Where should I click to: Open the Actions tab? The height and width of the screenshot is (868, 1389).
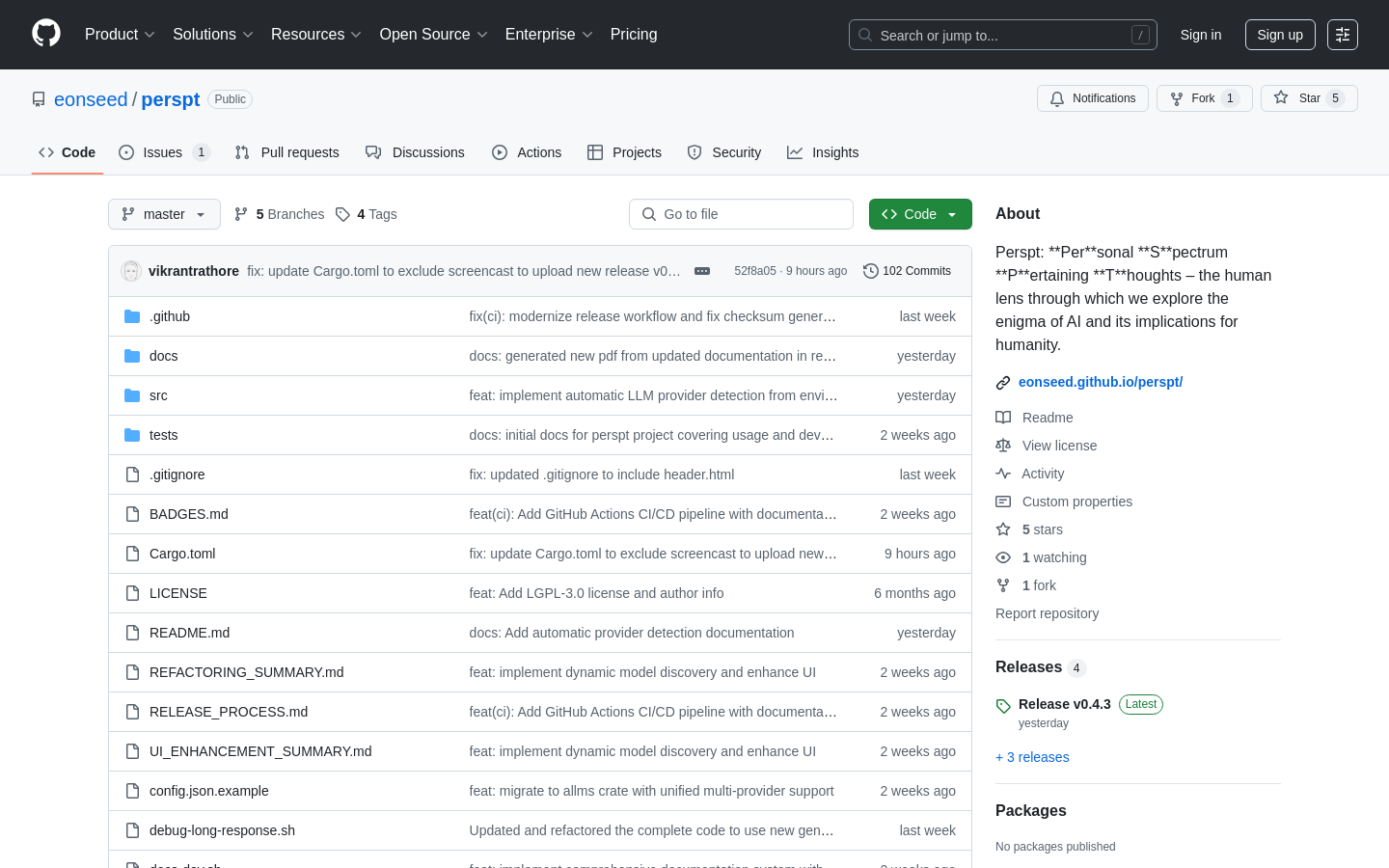(x=527, y=152)
